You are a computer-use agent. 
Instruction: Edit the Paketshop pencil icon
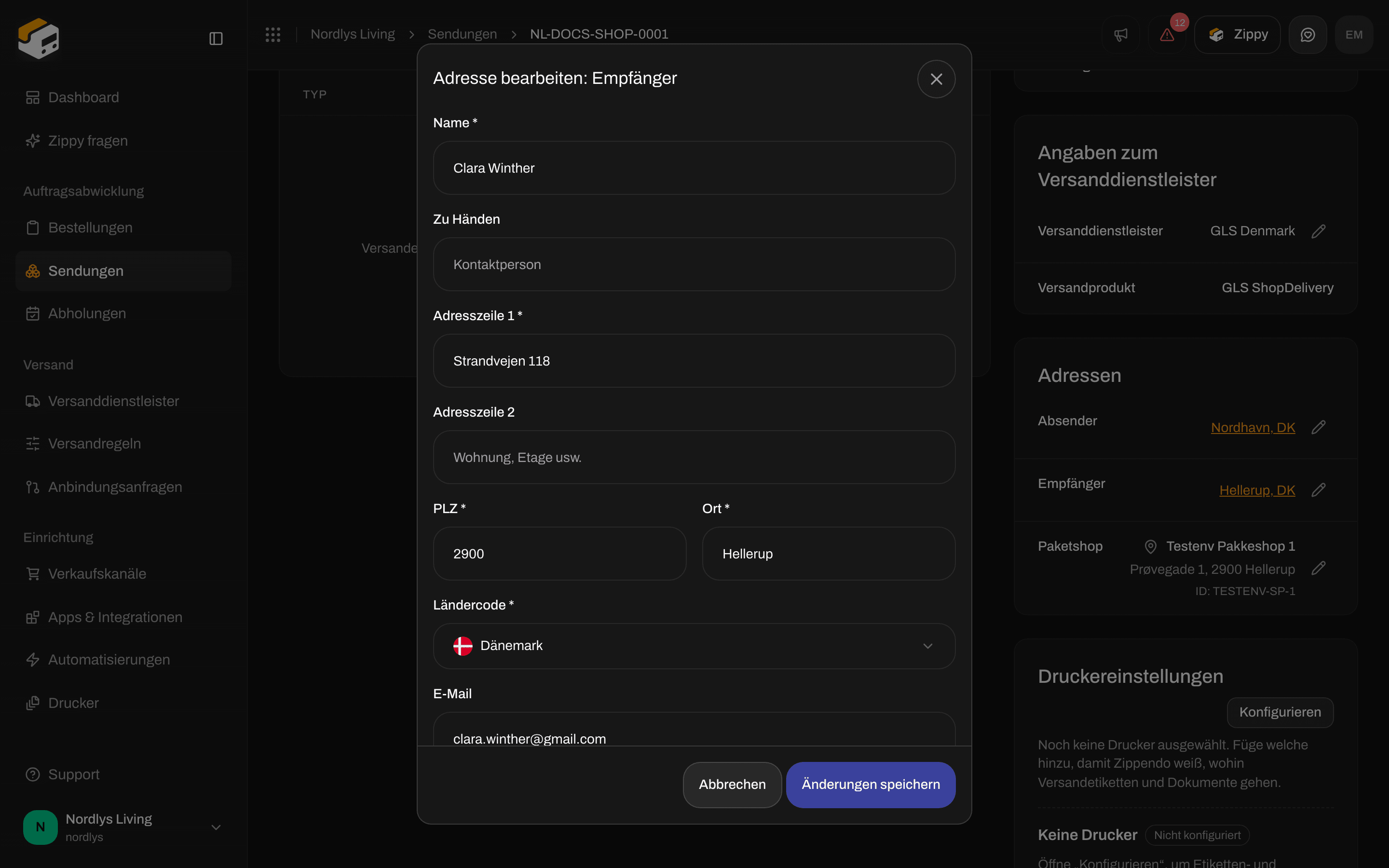pyautogui.click(x=1319, y=568)
